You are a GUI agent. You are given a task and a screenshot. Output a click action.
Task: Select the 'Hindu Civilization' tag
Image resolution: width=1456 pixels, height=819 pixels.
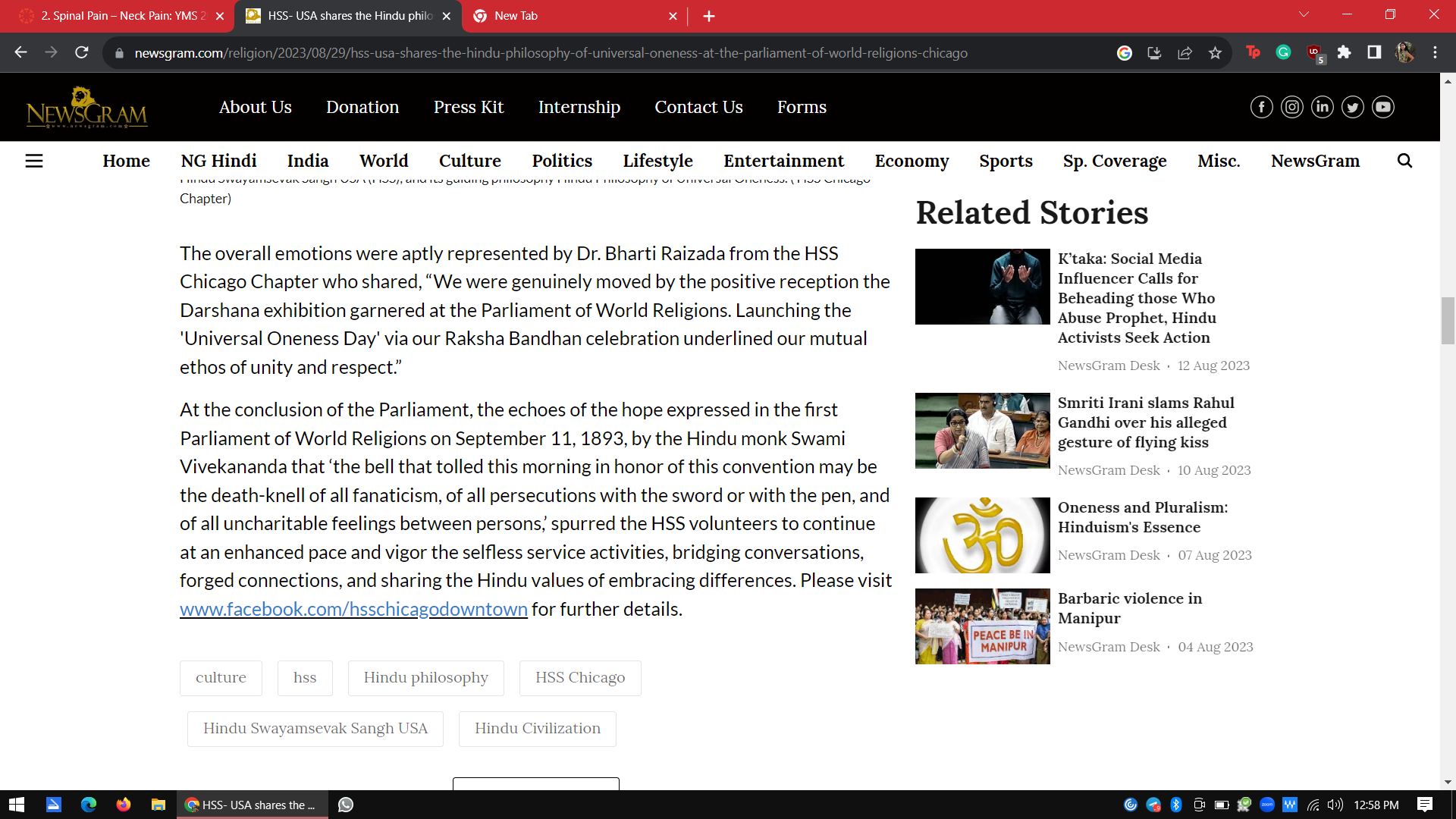coord(538,729)
